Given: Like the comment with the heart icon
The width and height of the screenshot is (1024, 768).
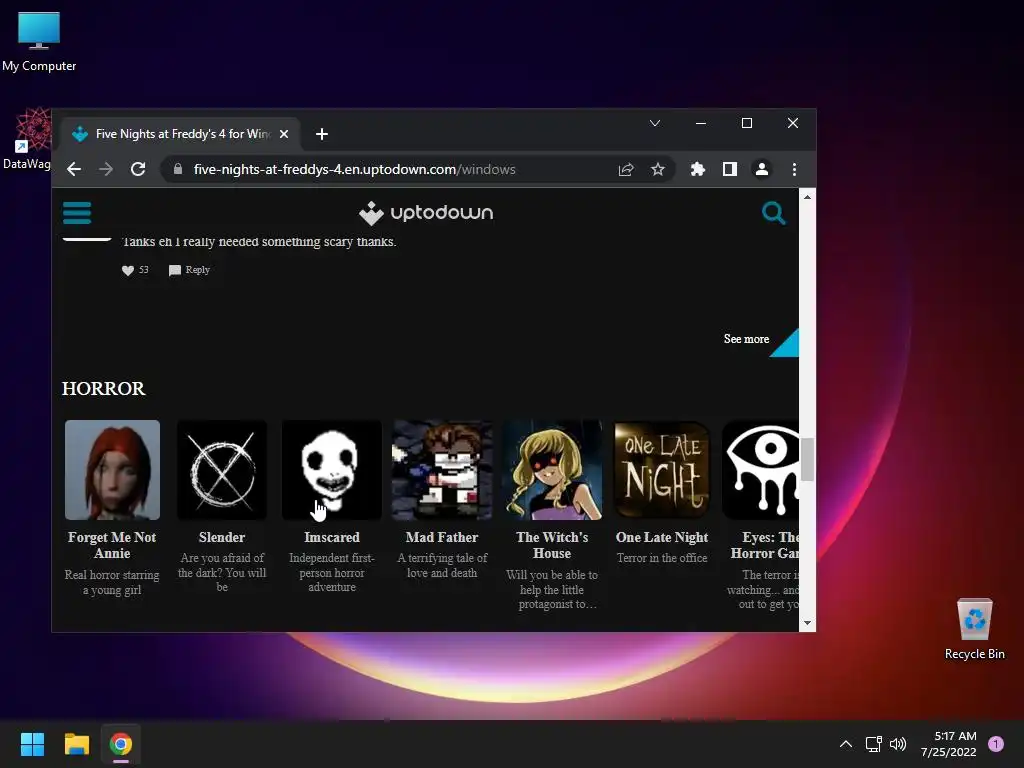Looking at the screenshot, I should 128,270.
